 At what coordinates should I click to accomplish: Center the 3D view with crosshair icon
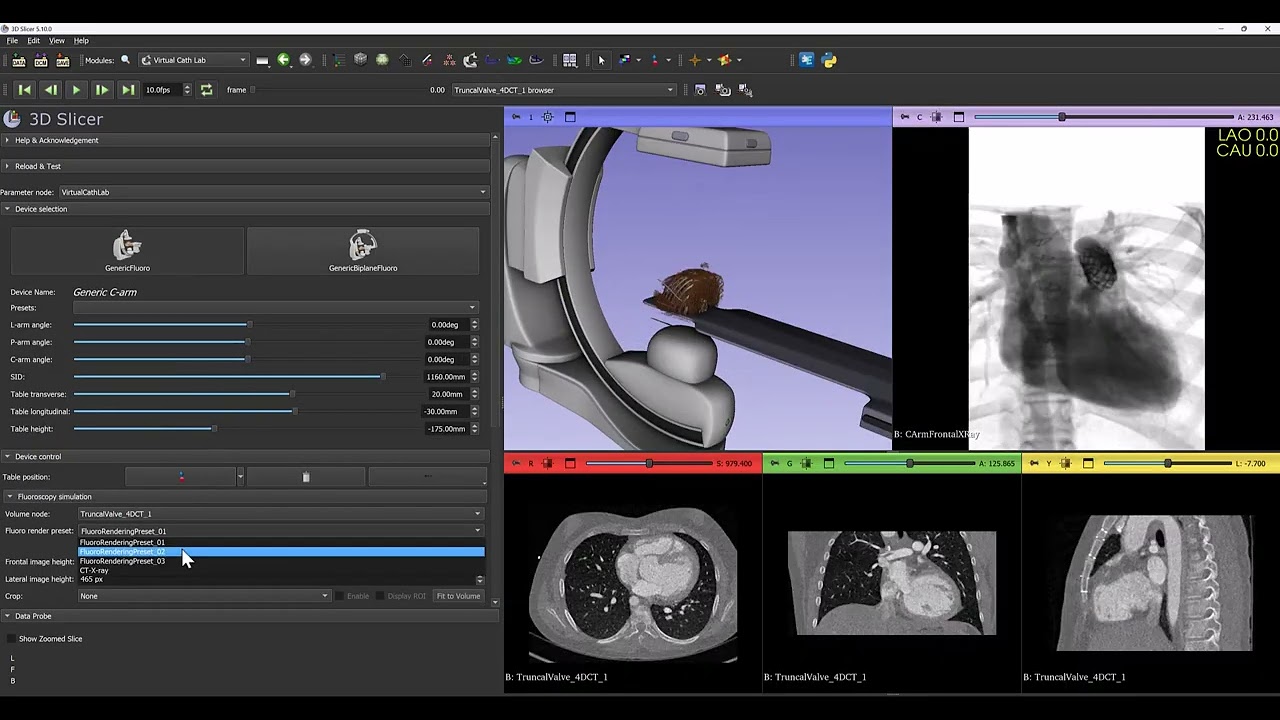[548, 117]
